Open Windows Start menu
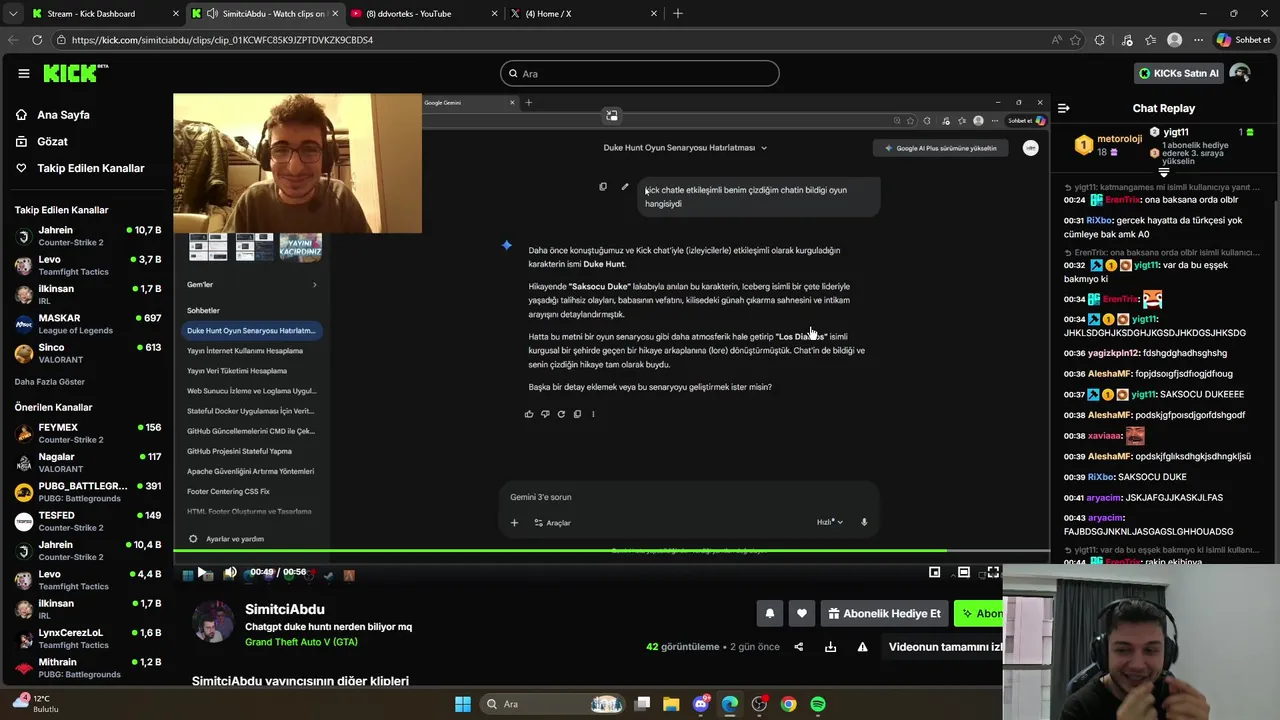 tap(463, 704)
